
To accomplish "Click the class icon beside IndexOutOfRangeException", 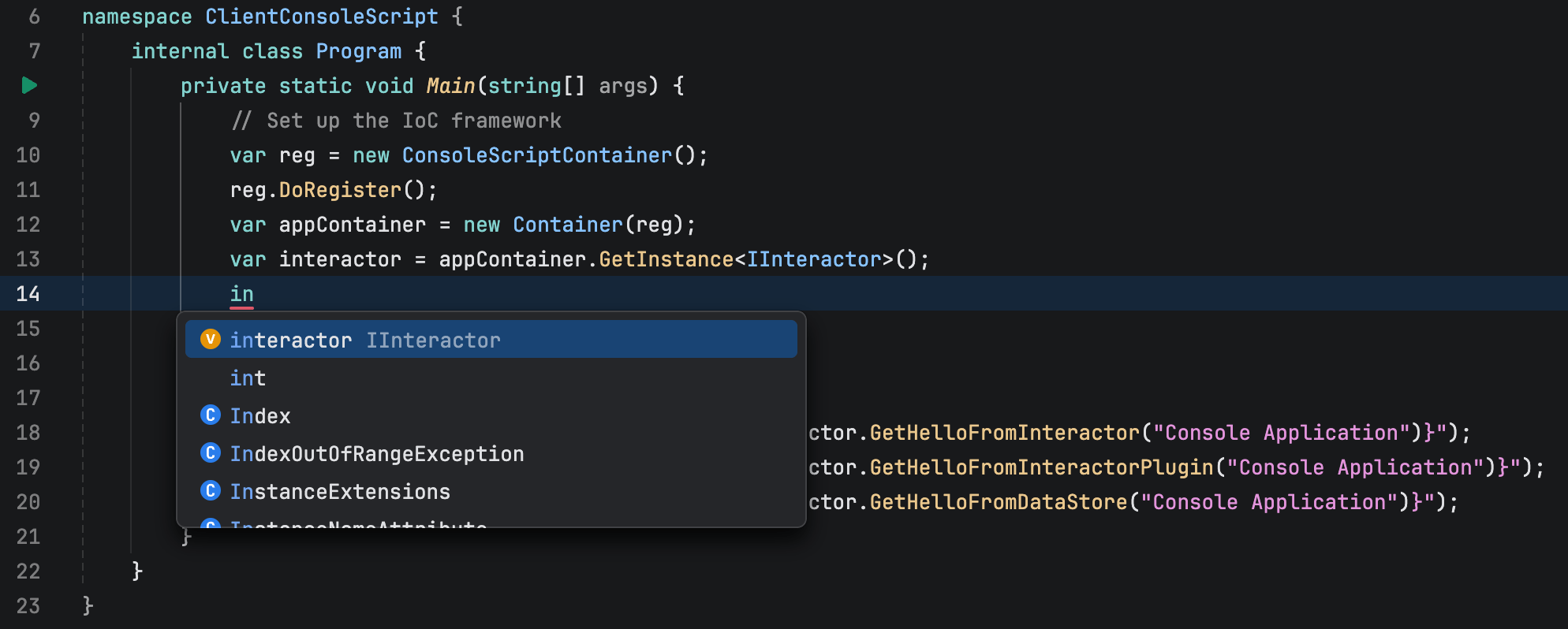I will pyautogui.click(x=211, y=453).
